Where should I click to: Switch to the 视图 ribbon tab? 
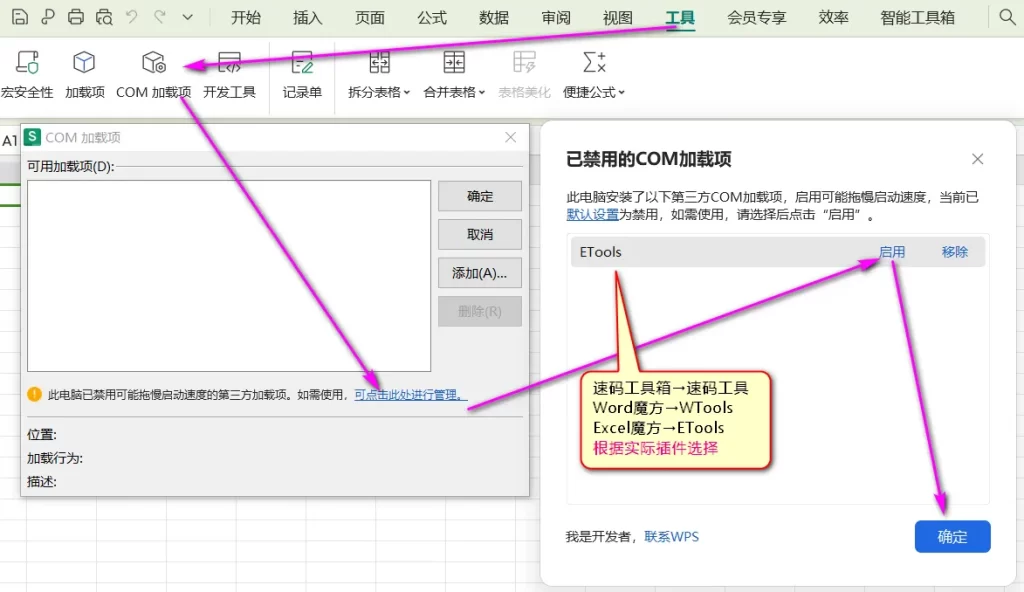point(618,18)
